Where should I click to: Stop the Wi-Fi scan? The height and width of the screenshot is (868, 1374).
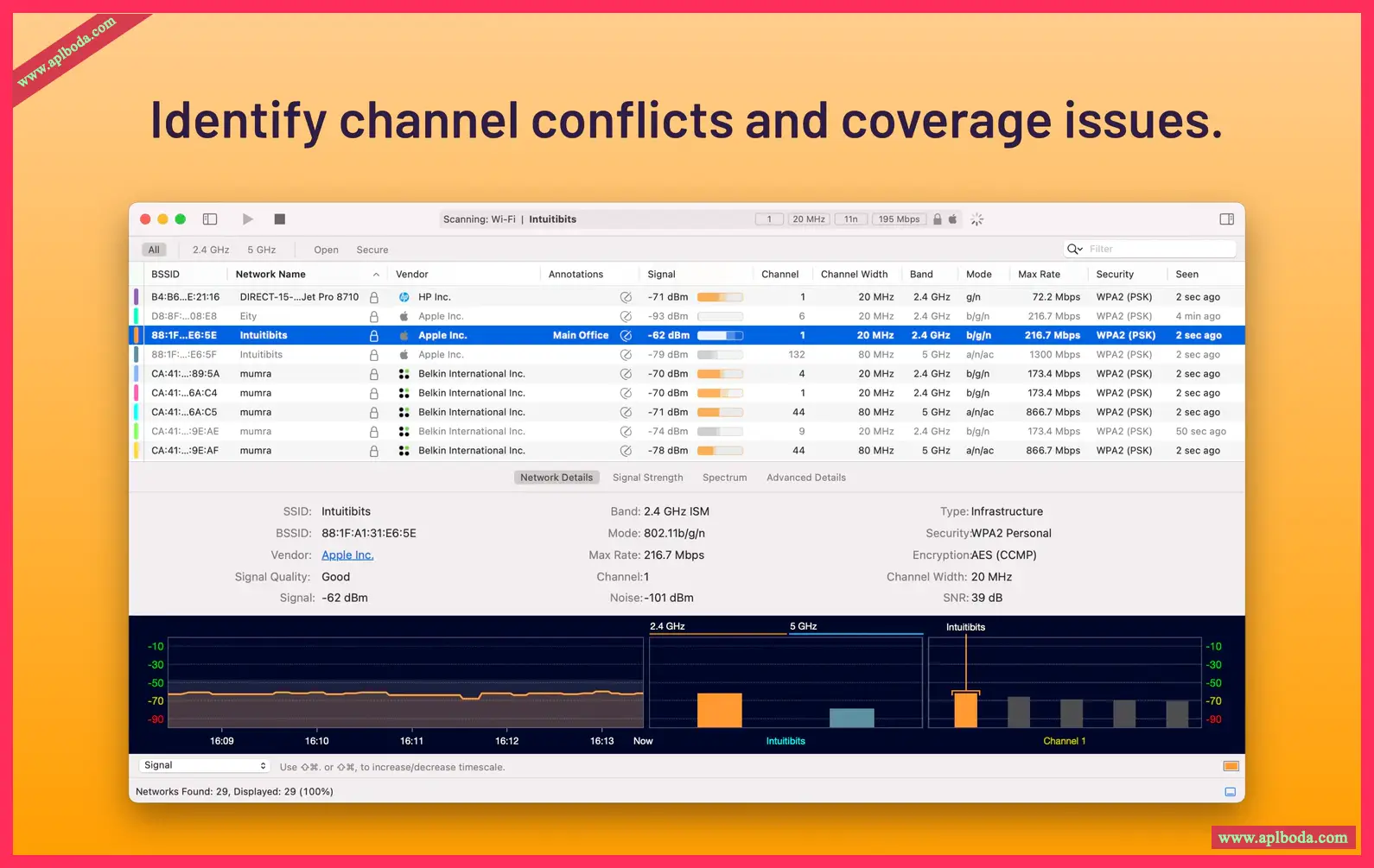(x=279, y=219)
